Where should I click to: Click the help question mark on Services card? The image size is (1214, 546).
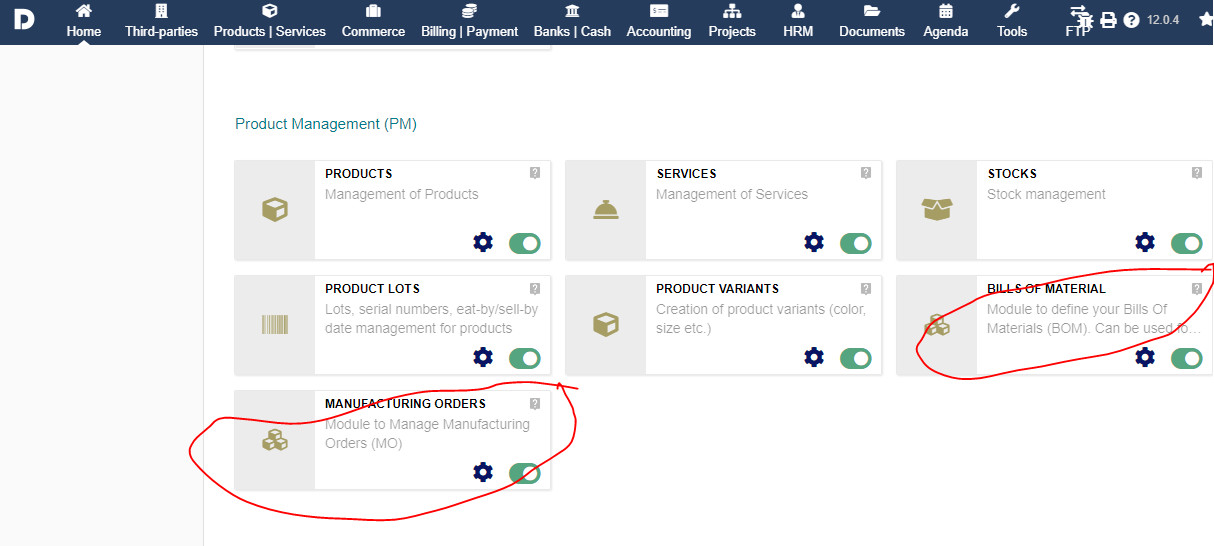(866, 173)
